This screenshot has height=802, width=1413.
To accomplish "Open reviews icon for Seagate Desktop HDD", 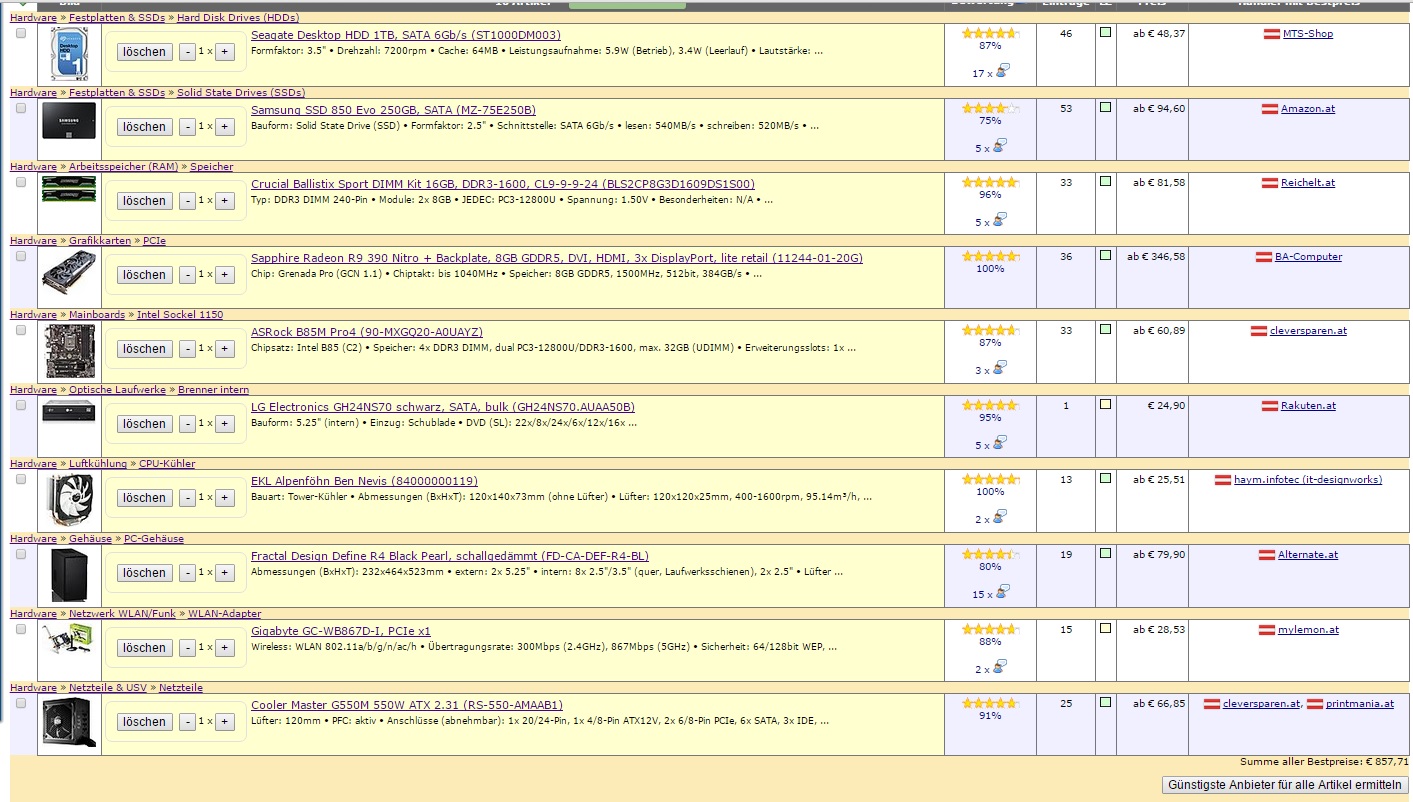I will coord(1001,71).
